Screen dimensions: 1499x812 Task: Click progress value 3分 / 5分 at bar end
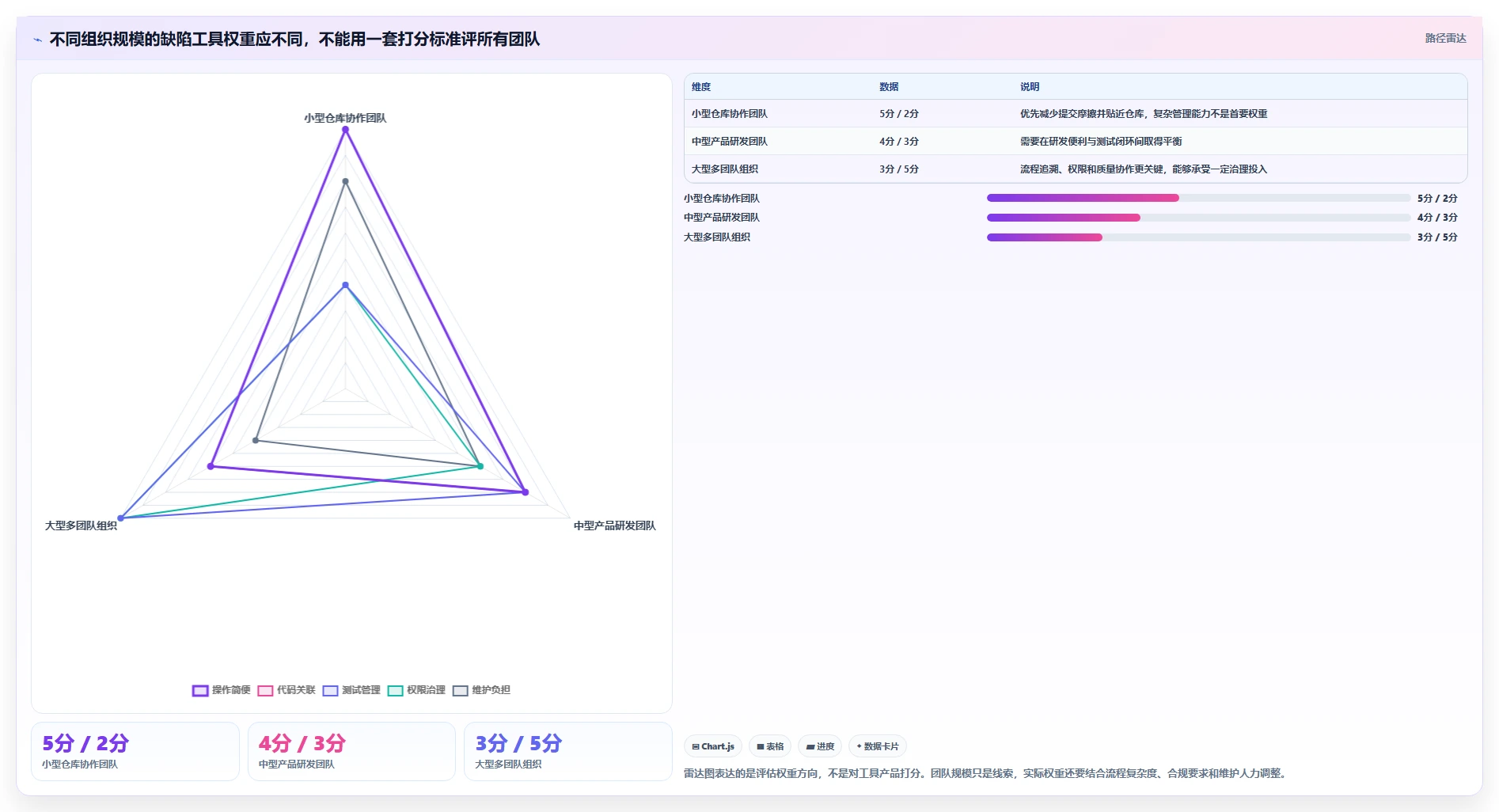(x=1437, y=237)
